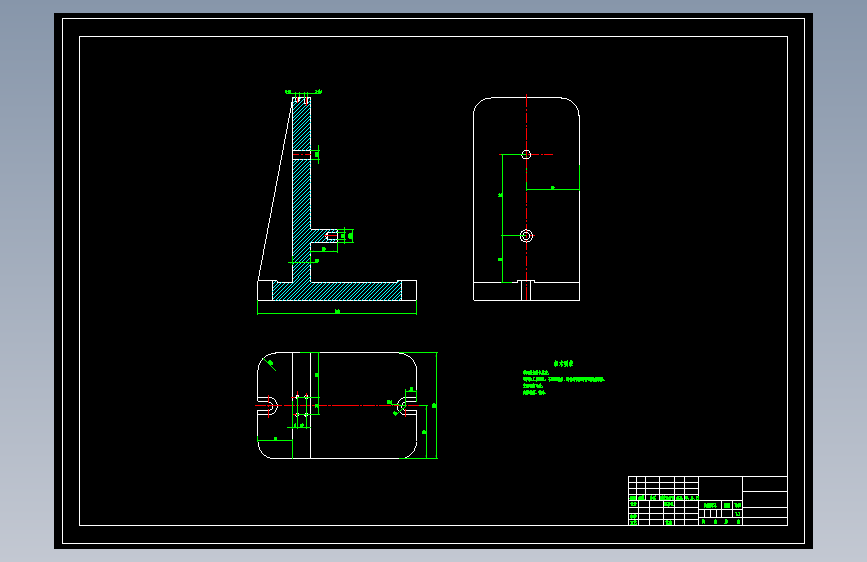Select the top plan view outline
Viewport: 867px width, 562px height.
coord(337,405)
